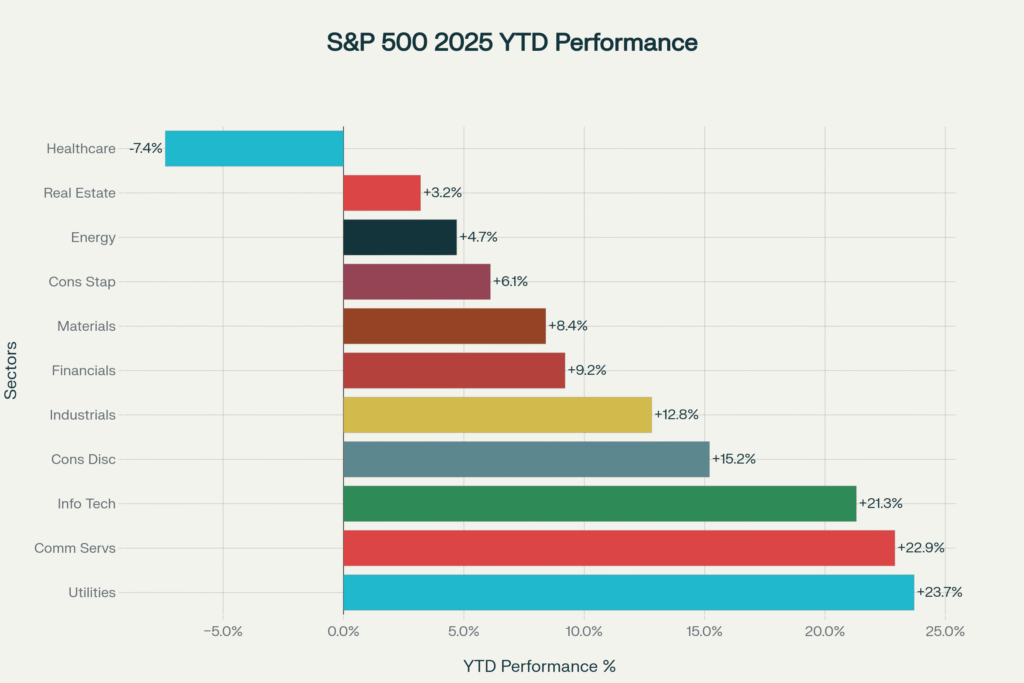
Task: Select the Real Estate bar
Action: (381, 193)
